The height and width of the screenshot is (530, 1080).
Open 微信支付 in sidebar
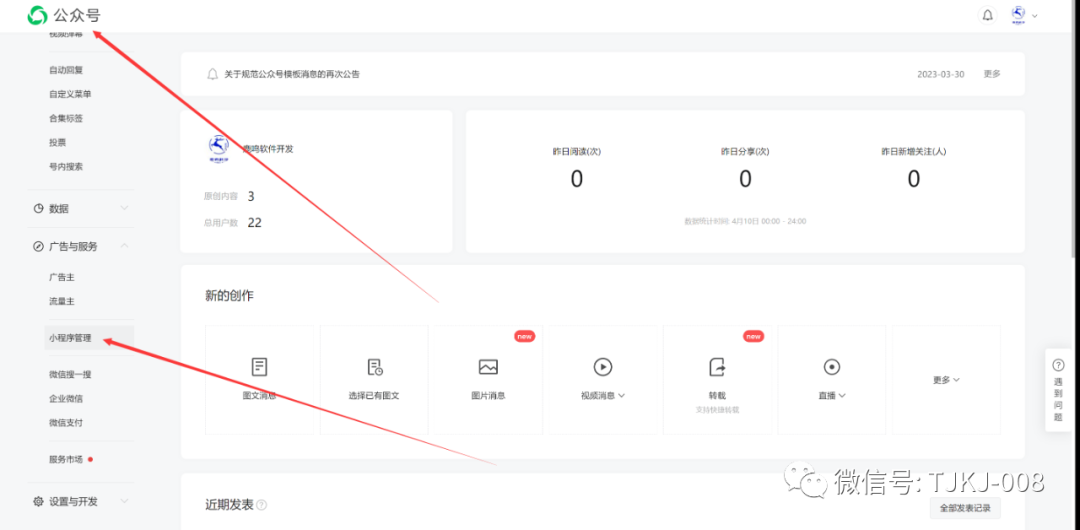pyautogui.click(x=66, y=422)
